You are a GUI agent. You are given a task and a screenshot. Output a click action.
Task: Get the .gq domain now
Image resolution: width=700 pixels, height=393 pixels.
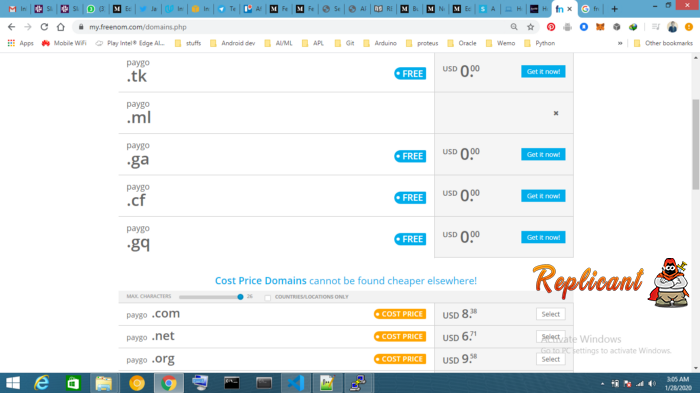[x=543, y=238]
